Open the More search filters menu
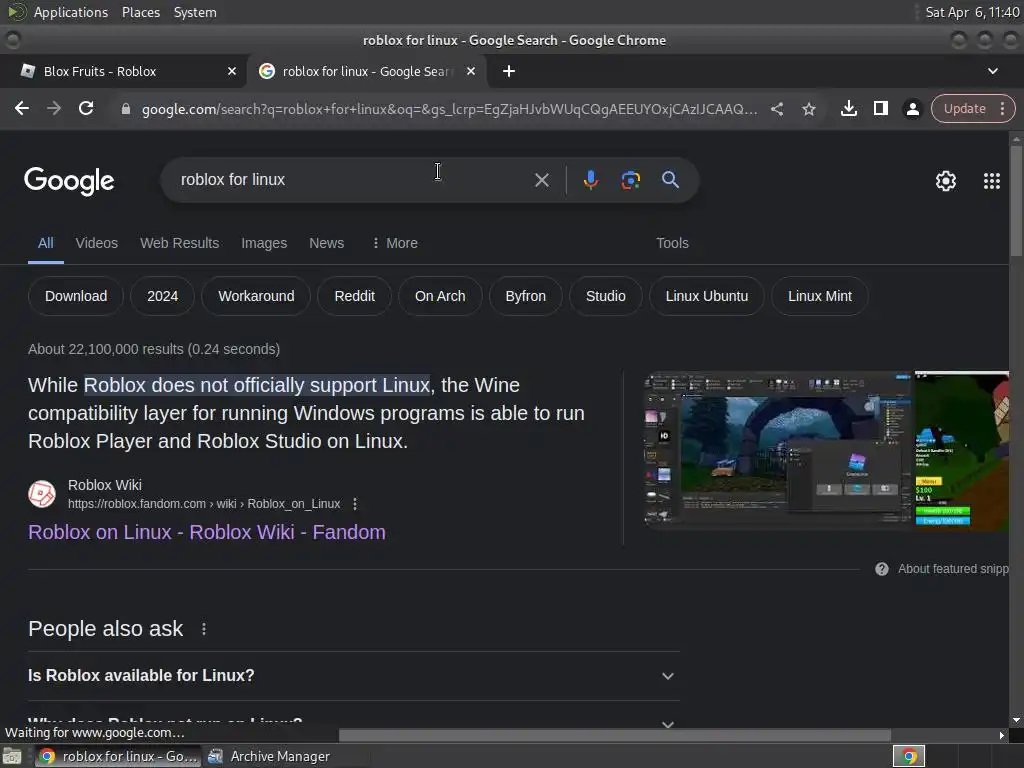This screenshot has height=768, width=1024. (x=394, y=243)
